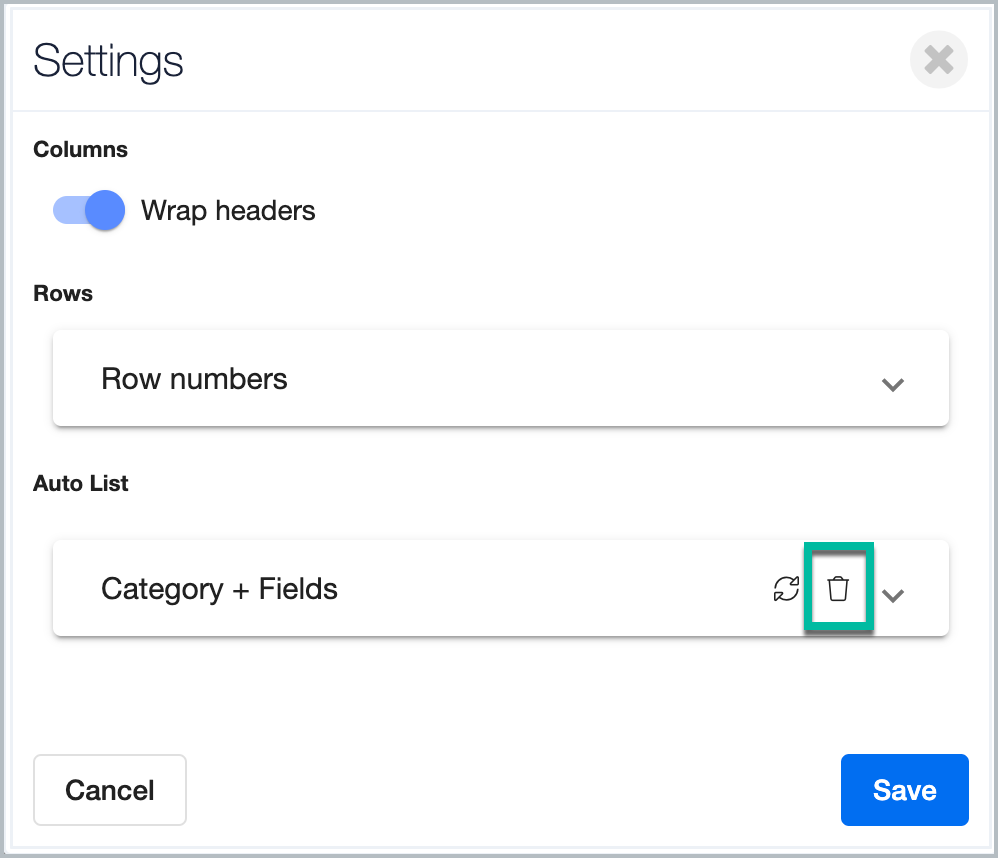Screen dimensions: 998x858
Task: Select the Rows section heading
Action: point(63,294)
